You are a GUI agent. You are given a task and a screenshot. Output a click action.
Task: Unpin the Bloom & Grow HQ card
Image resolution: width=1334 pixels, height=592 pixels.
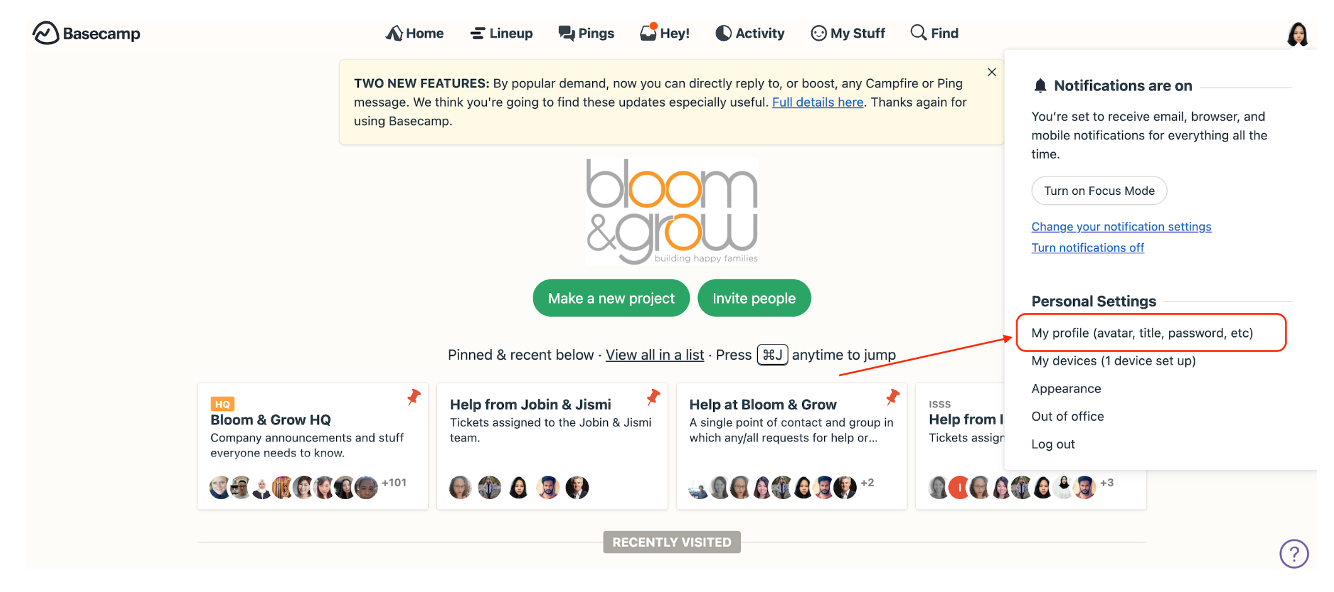(414, 398)
